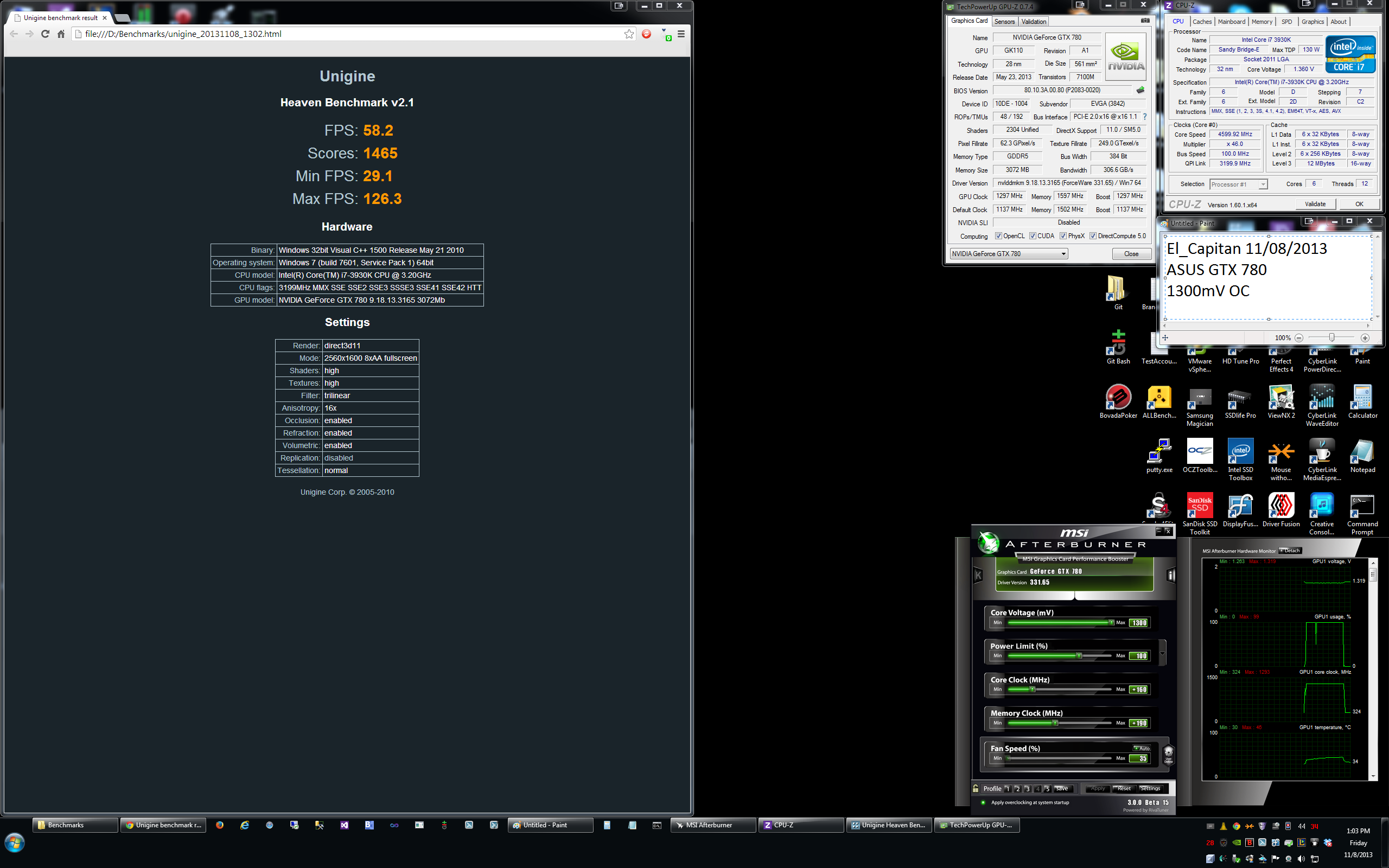Click OK button in CPU-Z
This screenshot has width=1389, height=868.
pos(1359,204)
